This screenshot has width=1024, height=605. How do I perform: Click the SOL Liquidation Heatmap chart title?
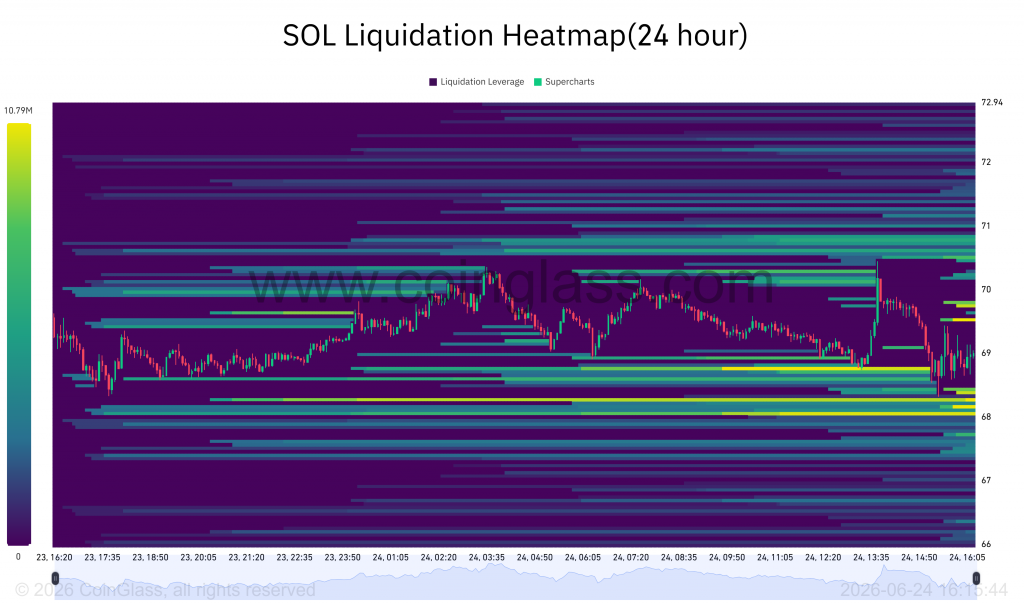coord(515,35)
